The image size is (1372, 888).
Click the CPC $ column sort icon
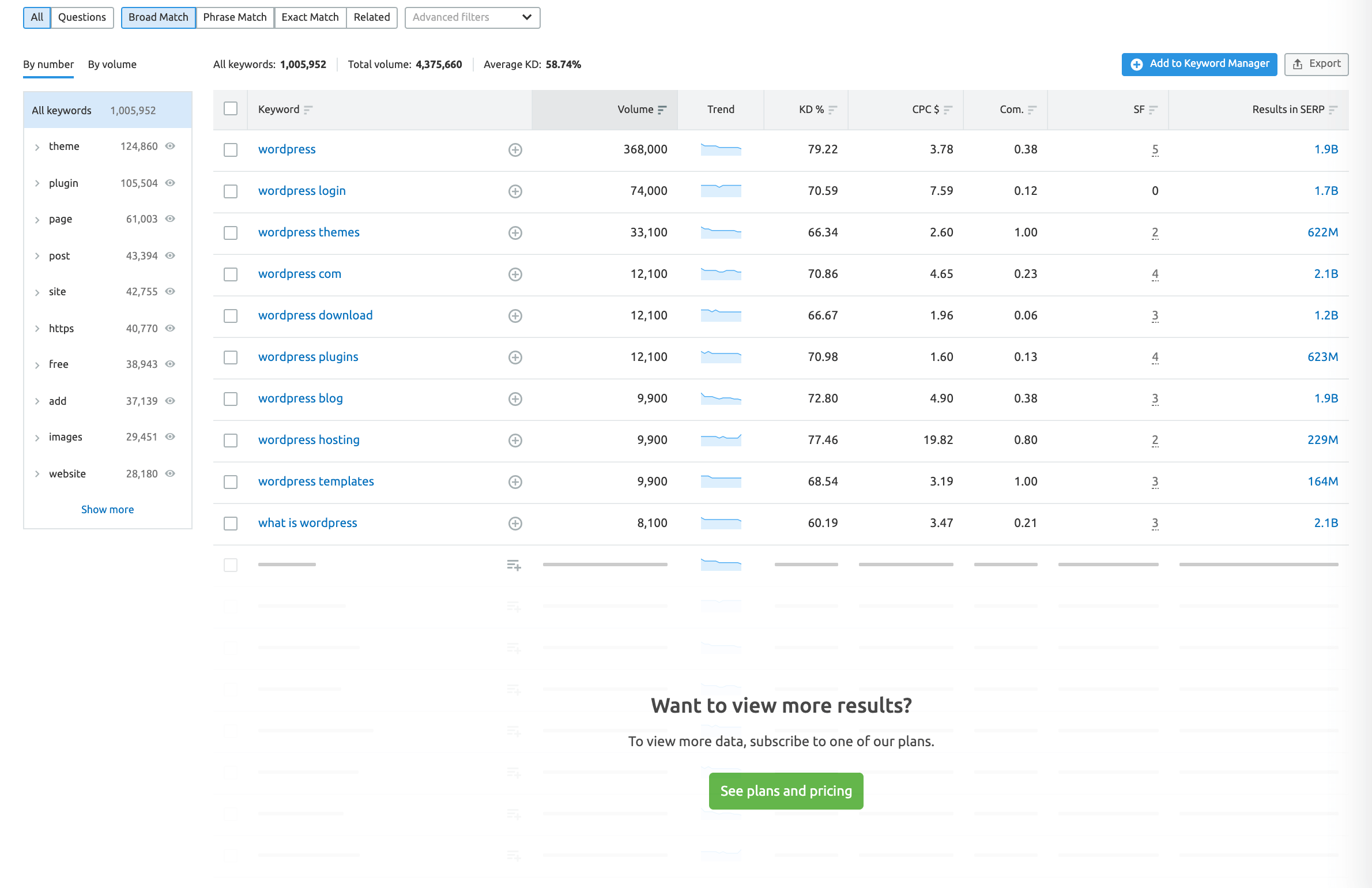click(x=948, y=109)
